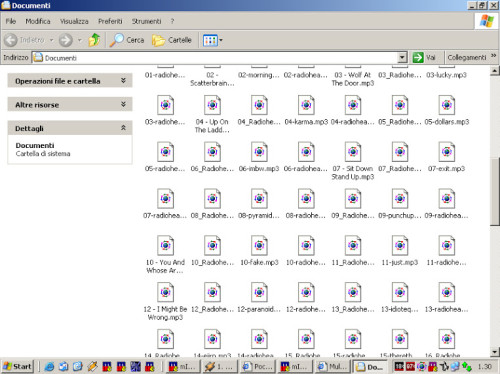Select the 06-imbw.mp3 file icon

coord(259,152)
